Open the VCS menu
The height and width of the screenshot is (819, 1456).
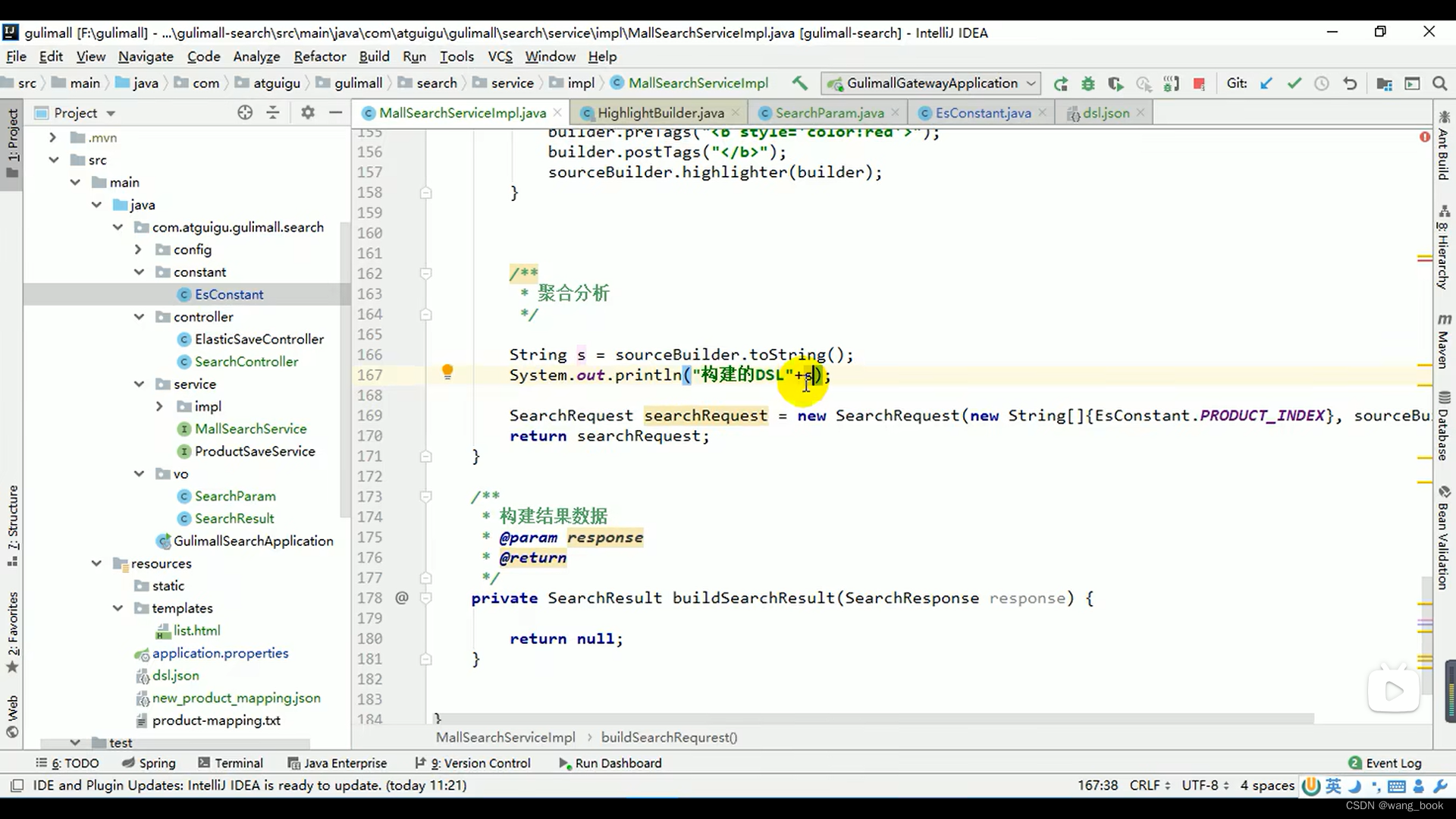point(500,56)
